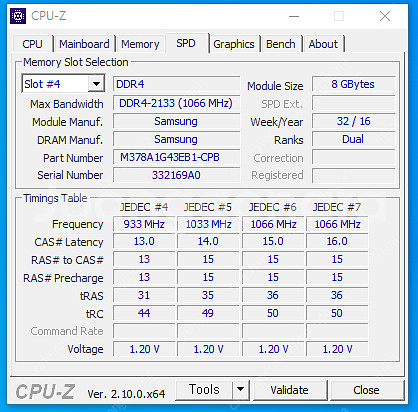Click CAS# Latency 15.0 cell
The height and width of the screenshot is (412, 418).
[273, 241]
